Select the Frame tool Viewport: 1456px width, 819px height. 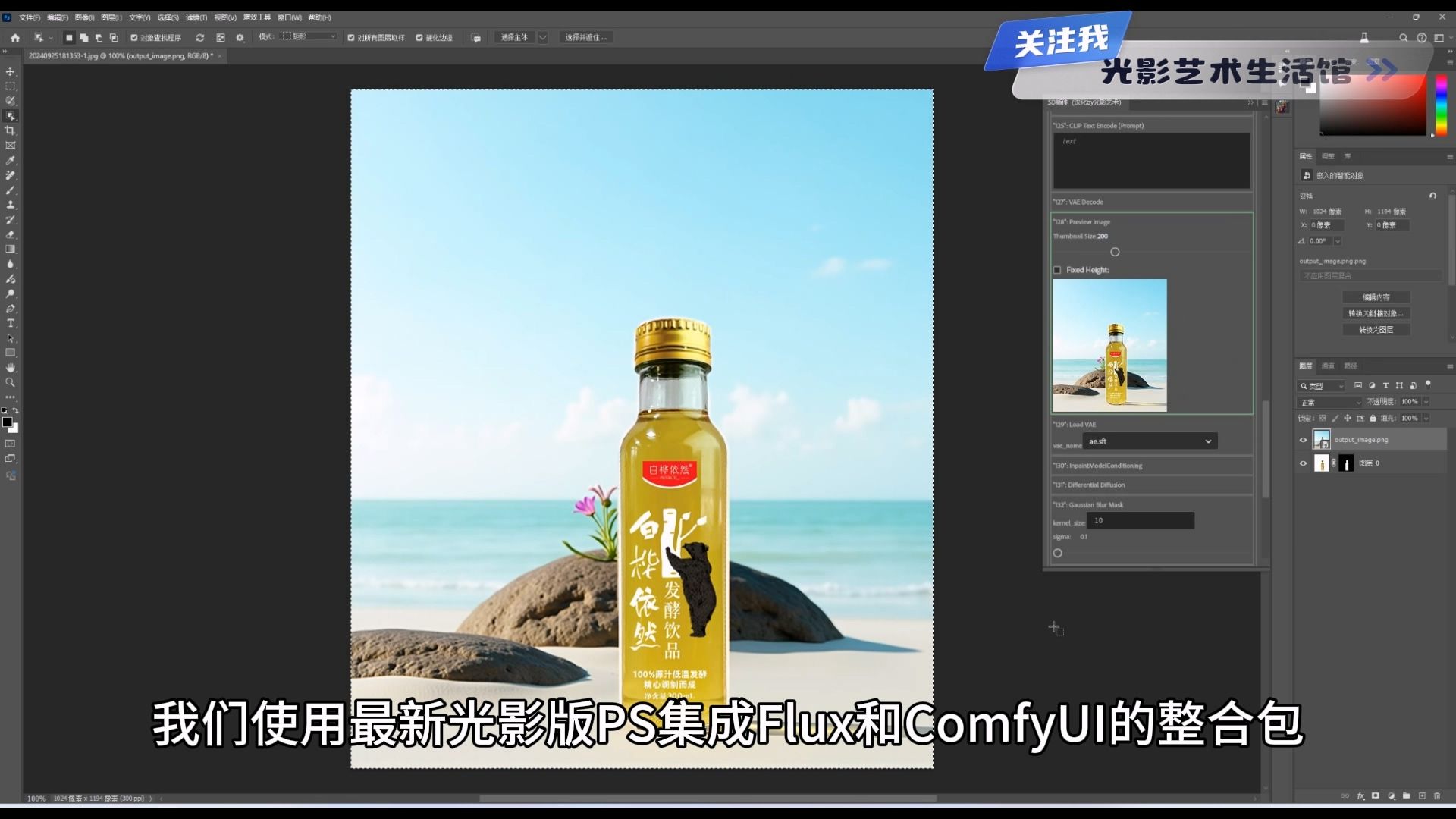point(11,146)
